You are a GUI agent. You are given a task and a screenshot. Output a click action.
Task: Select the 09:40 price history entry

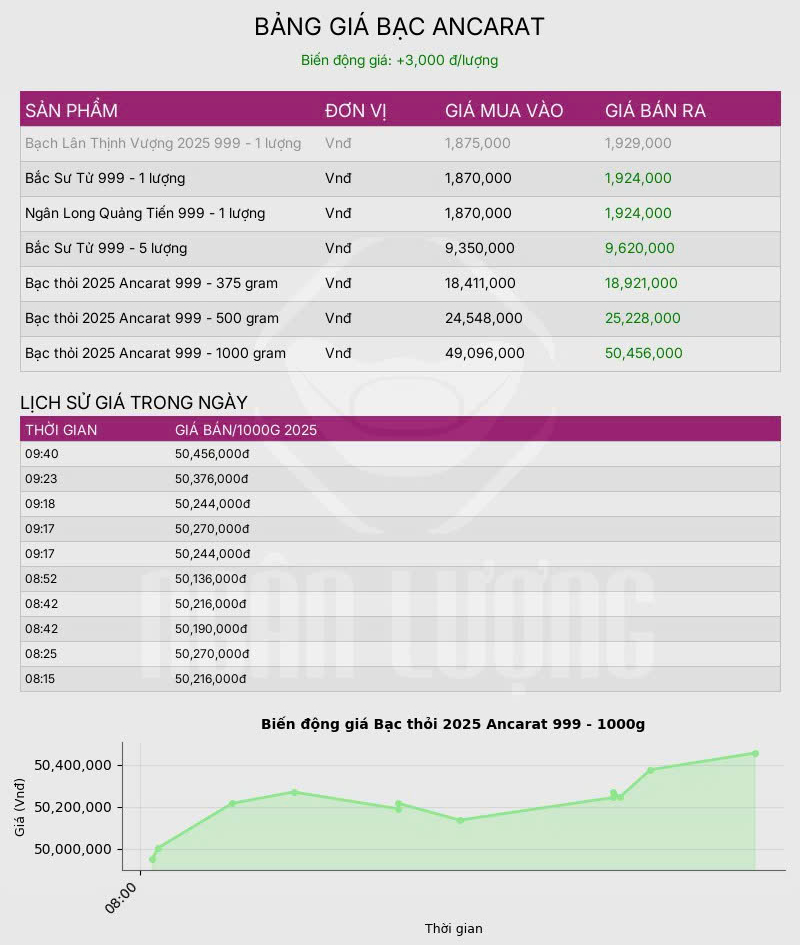[x=42, y=454]
